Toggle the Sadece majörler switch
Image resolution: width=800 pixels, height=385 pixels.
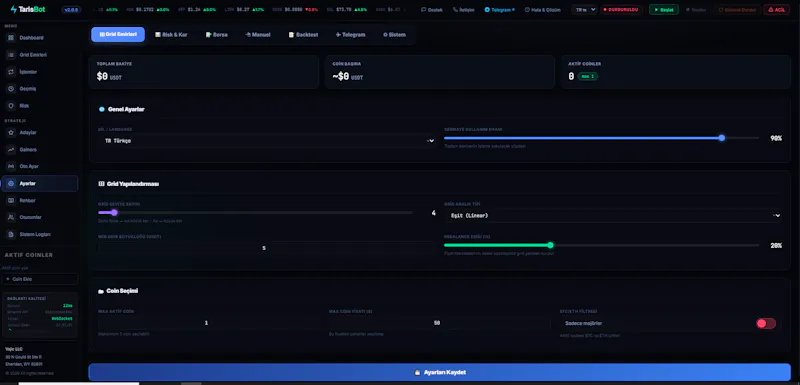[x=766, y=323]
